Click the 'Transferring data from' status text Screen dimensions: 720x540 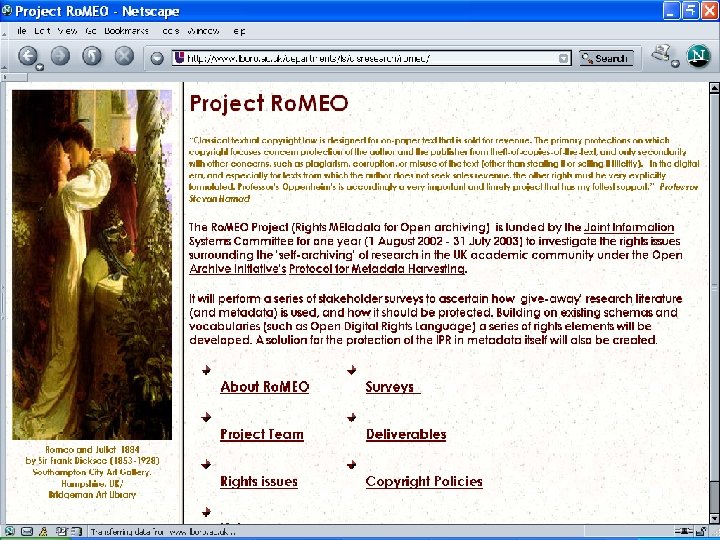pos(163,532)
